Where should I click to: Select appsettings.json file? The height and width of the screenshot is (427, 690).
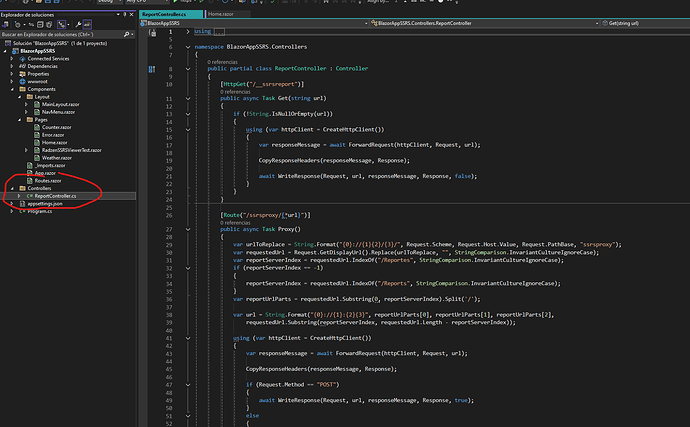coord(44,204)
